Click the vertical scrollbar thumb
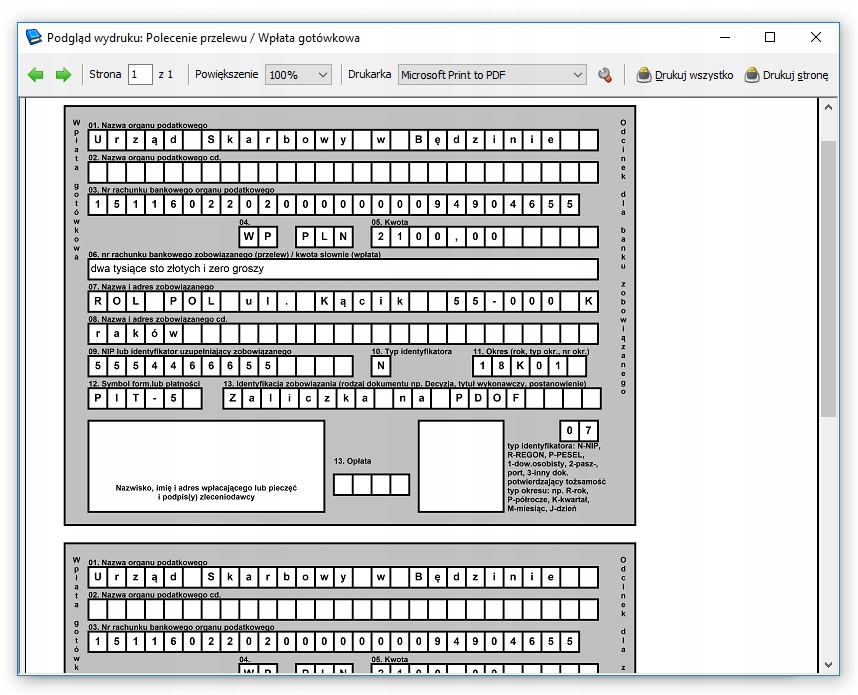The height and width of the screenshot is (695, 858). 828,278
